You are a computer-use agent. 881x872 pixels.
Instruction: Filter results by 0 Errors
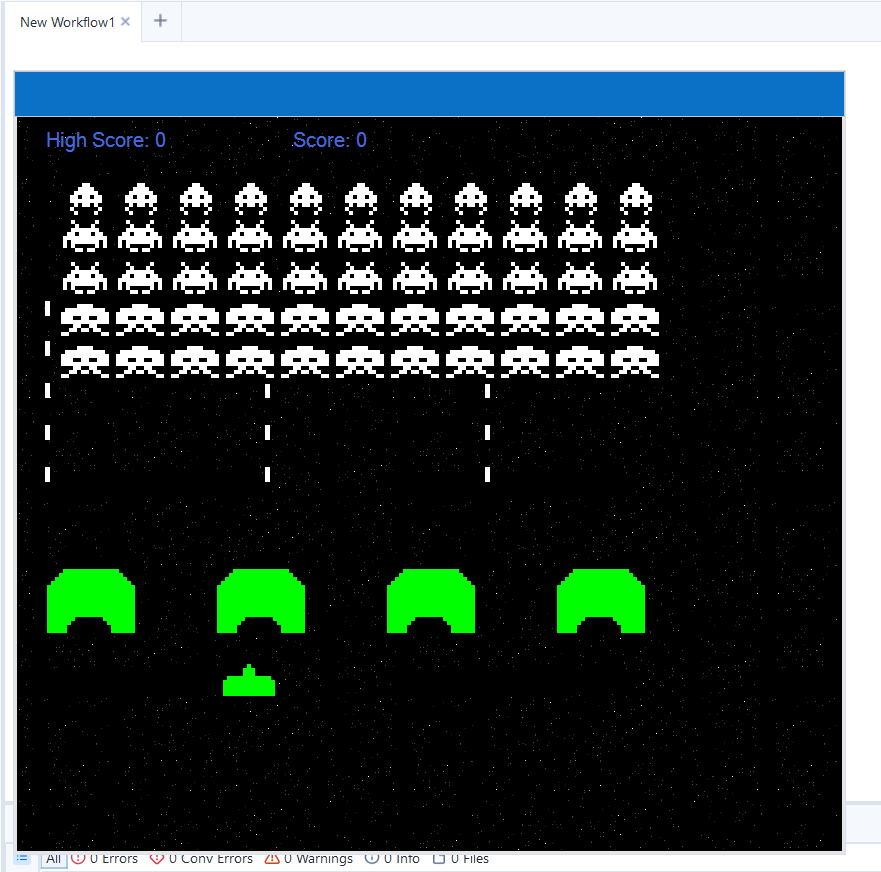[x=105, y=859]
